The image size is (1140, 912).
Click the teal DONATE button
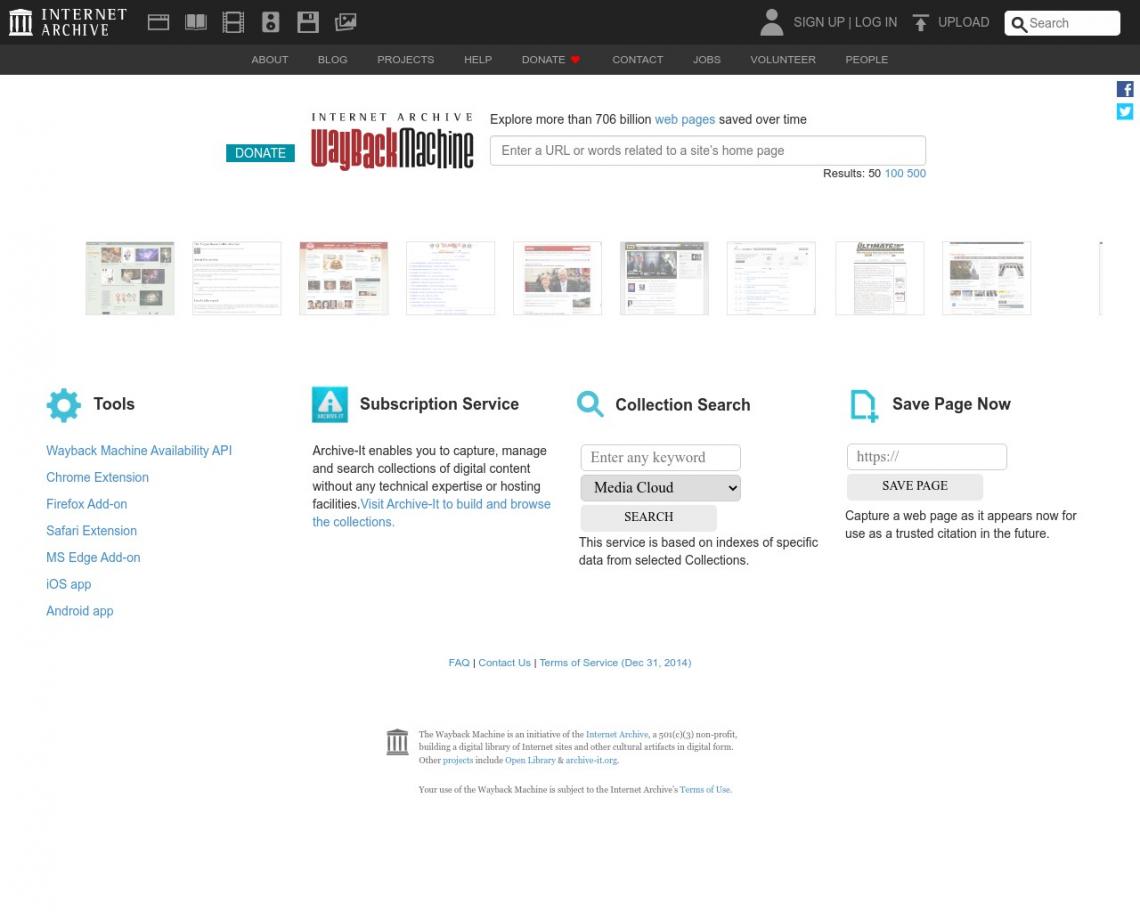tap(260, 153)
